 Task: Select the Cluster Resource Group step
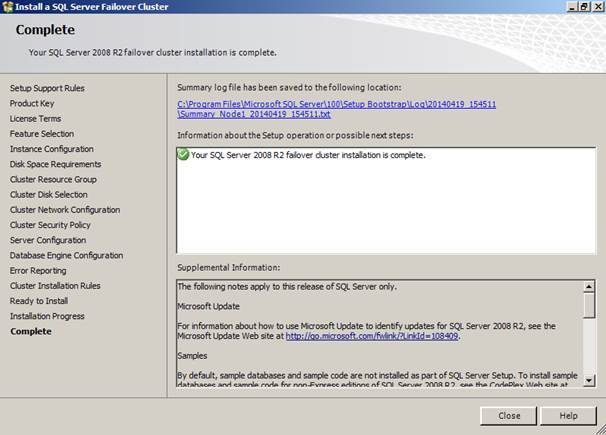tap(53, 179)
